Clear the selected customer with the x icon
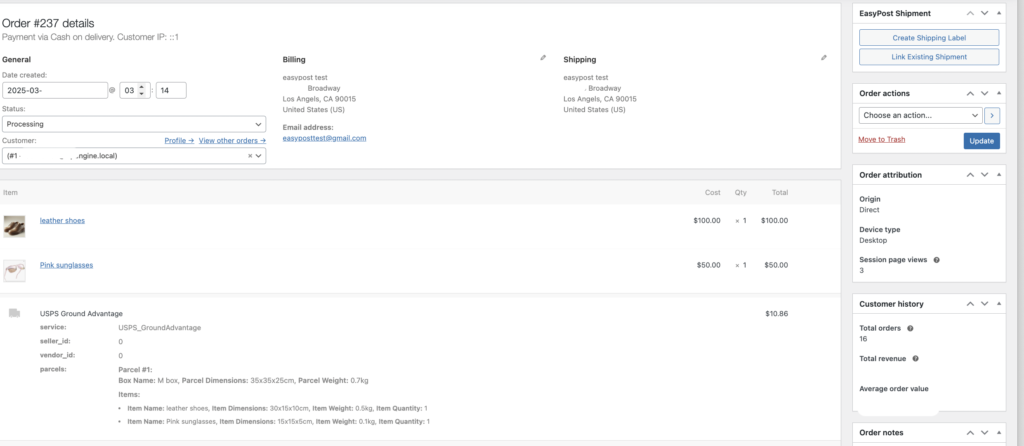Image resolution: width=1024 pixels, height=446 pixels. point(249,156)
